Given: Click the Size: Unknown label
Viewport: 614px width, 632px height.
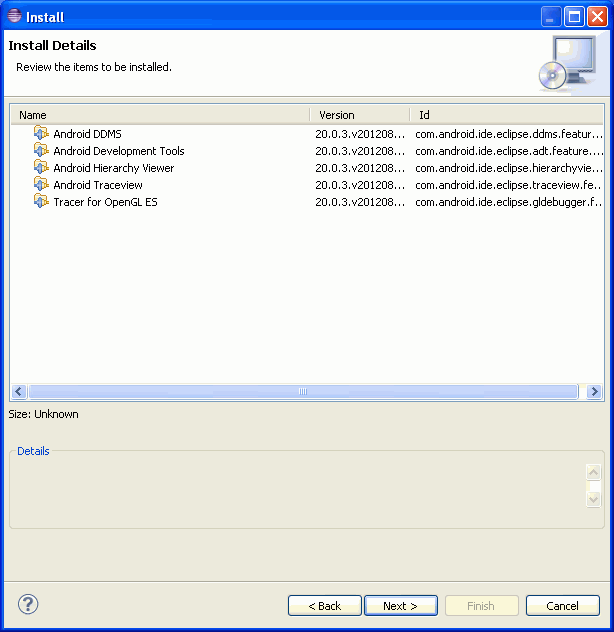Looking at the screenshot, I should (x=44, y=414).
